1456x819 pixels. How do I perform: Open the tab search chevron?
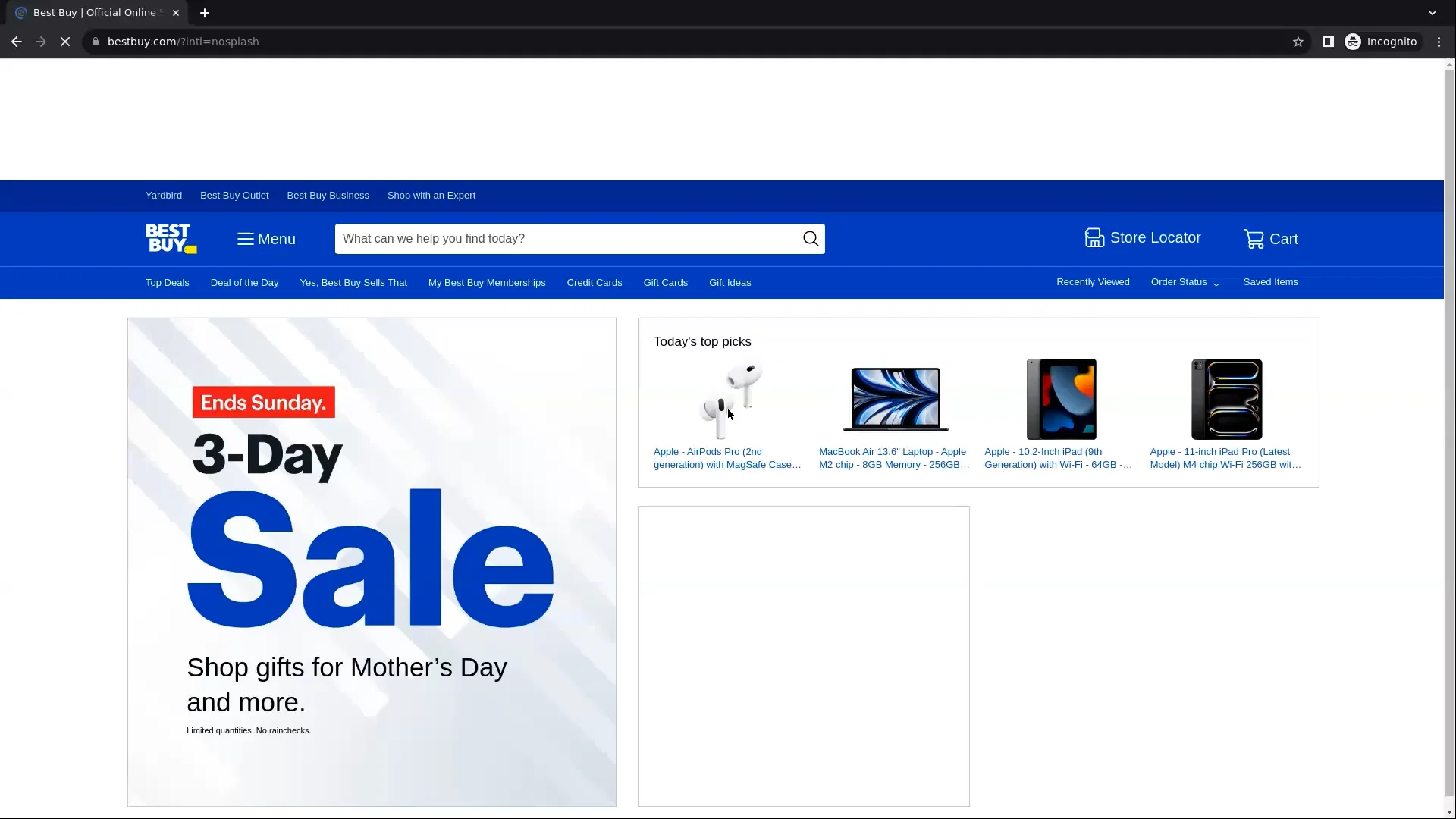pyautogui.click(x=1432, y=12)
